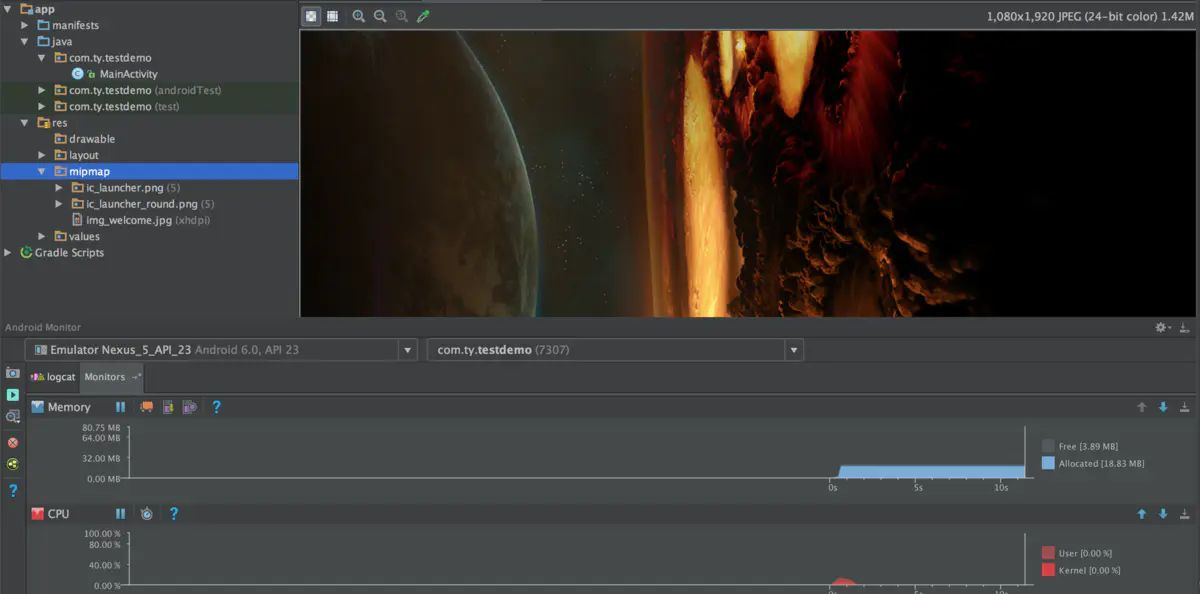This screenshot has height=594, width=1200.
Task: Move the CPU panel up
Action: 1141,513
